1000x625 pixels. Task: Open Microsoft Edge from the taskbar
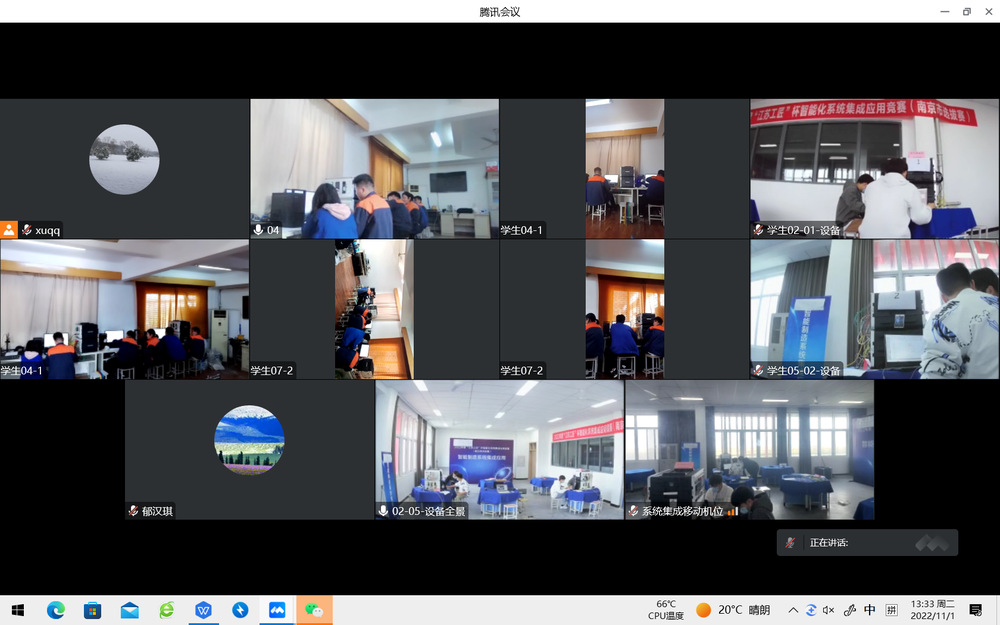tap(55, 609)
